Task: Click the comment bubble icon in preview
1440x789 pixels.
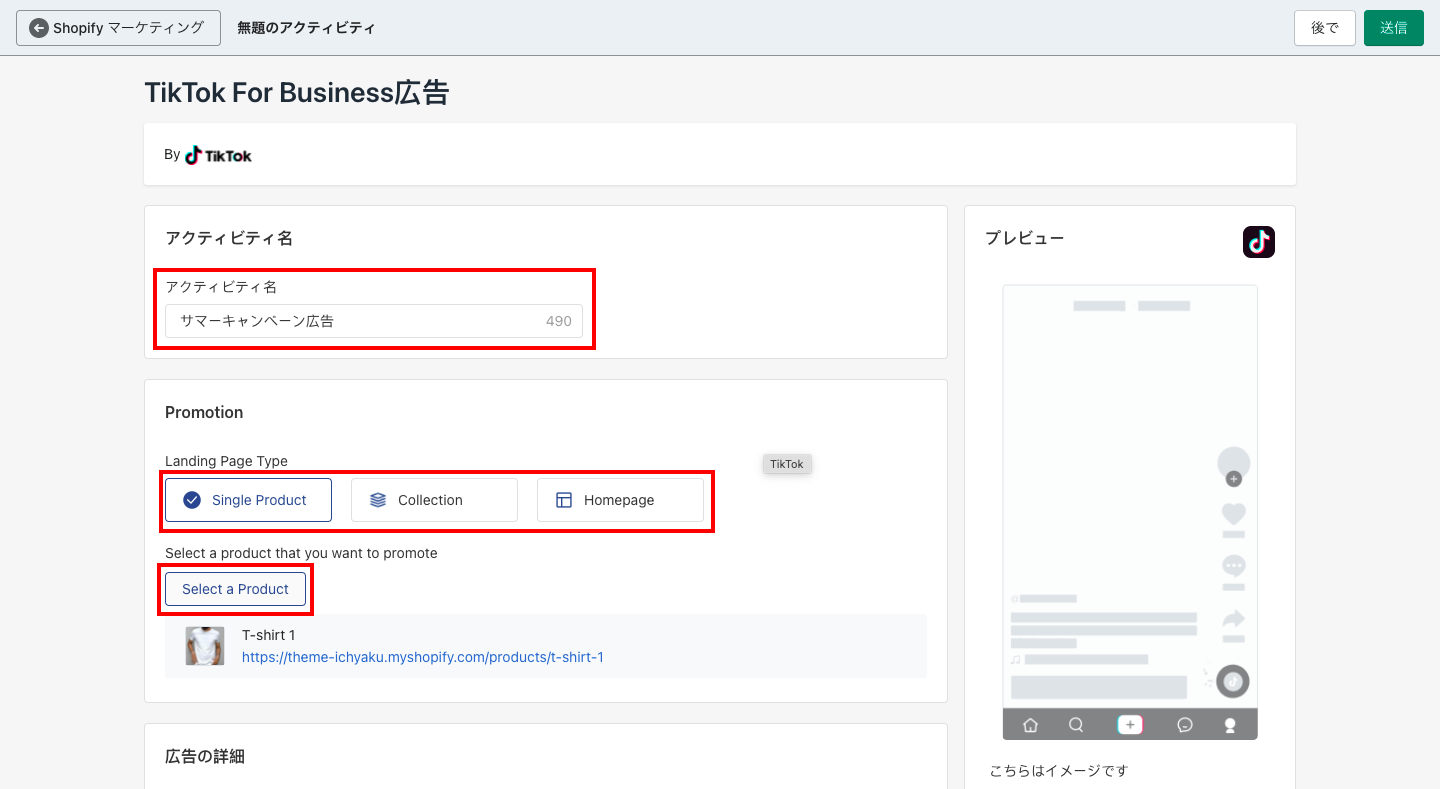Action: 1234,567
